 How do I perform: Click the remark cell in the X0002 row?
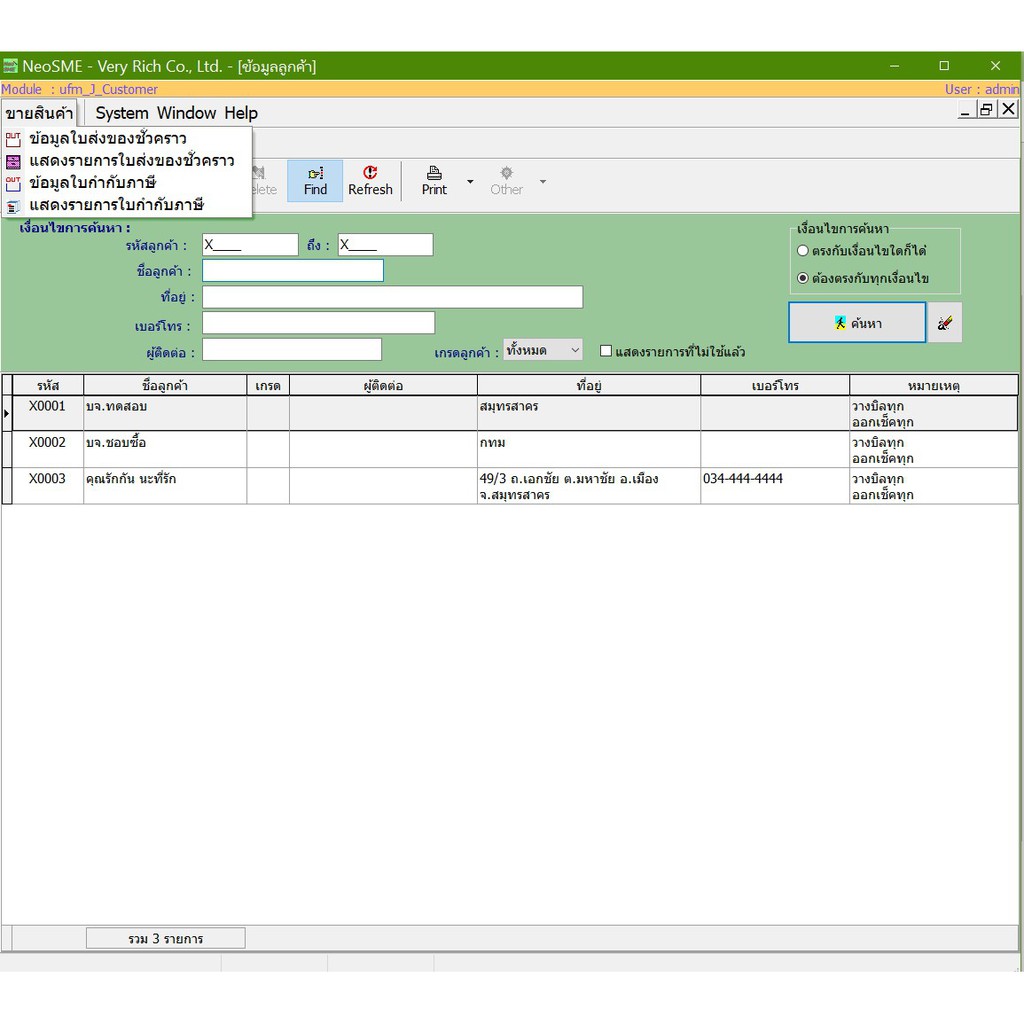click(933, 449)
